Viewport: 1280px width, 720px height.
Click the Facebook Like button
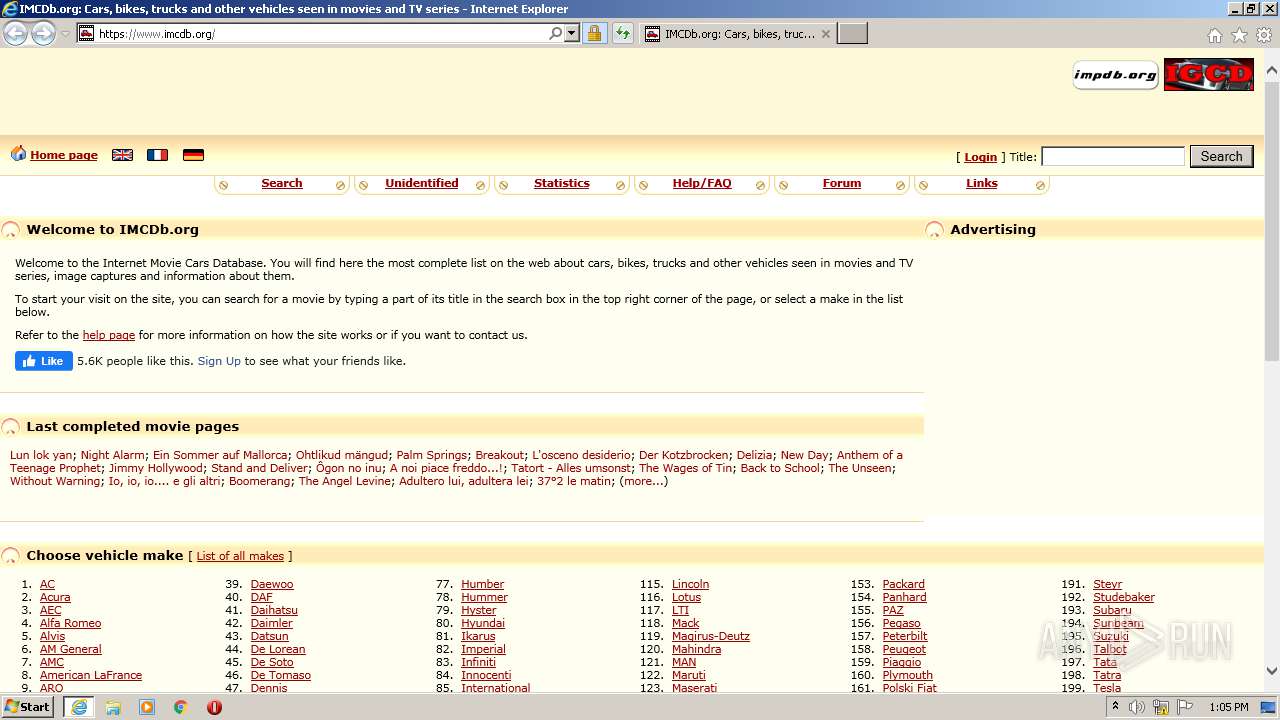[x=44, y=361]
